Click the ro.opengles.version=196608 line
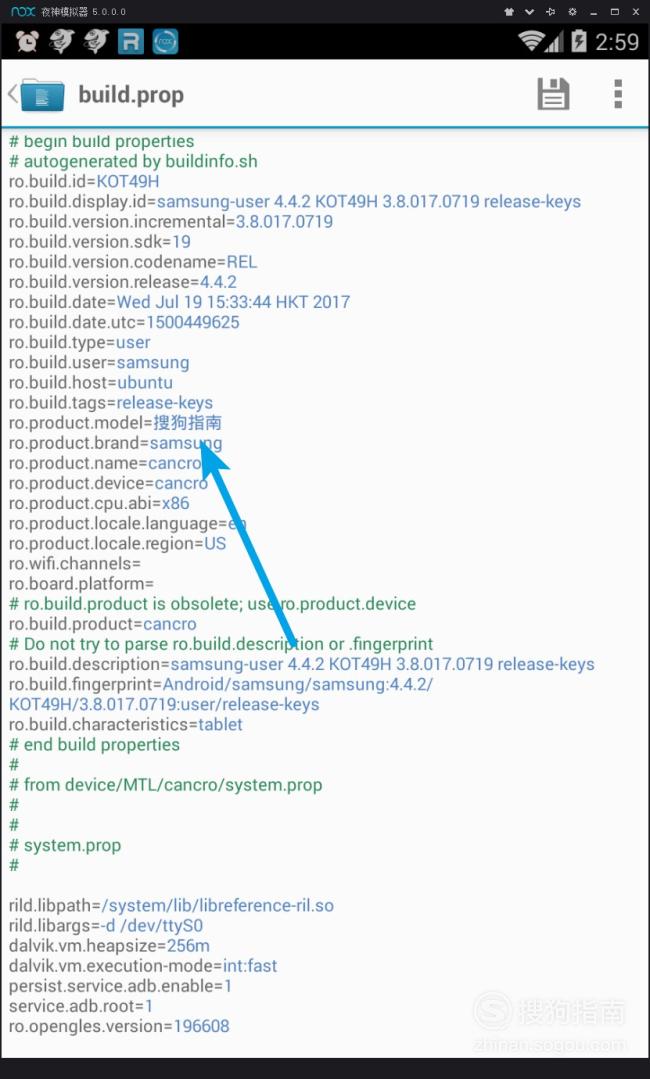 (119, 1026)
